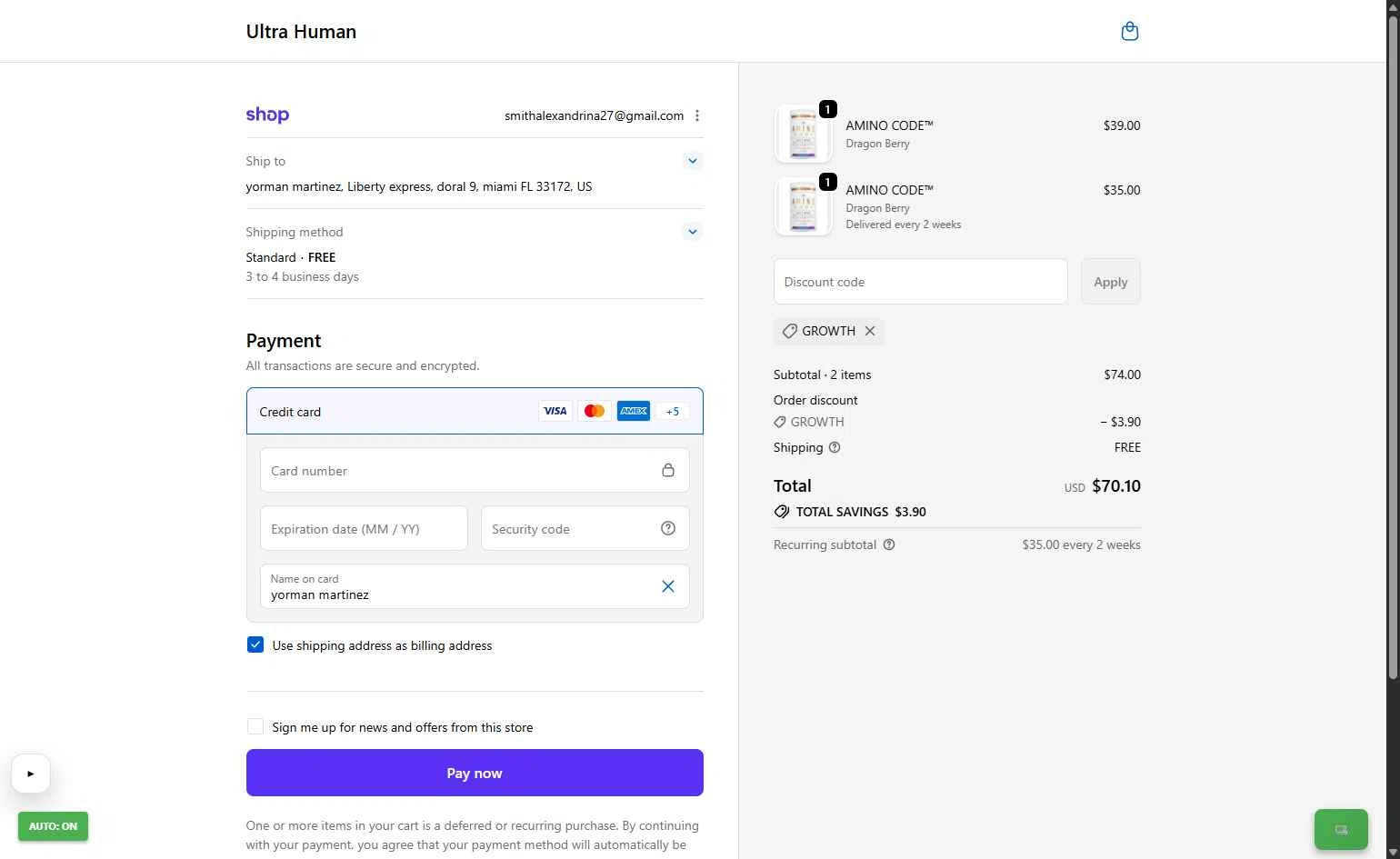This screenshot has height=859, width=1400.
Task: Click the $74.00 subtotal value
Action: [x=1122, y=375]
